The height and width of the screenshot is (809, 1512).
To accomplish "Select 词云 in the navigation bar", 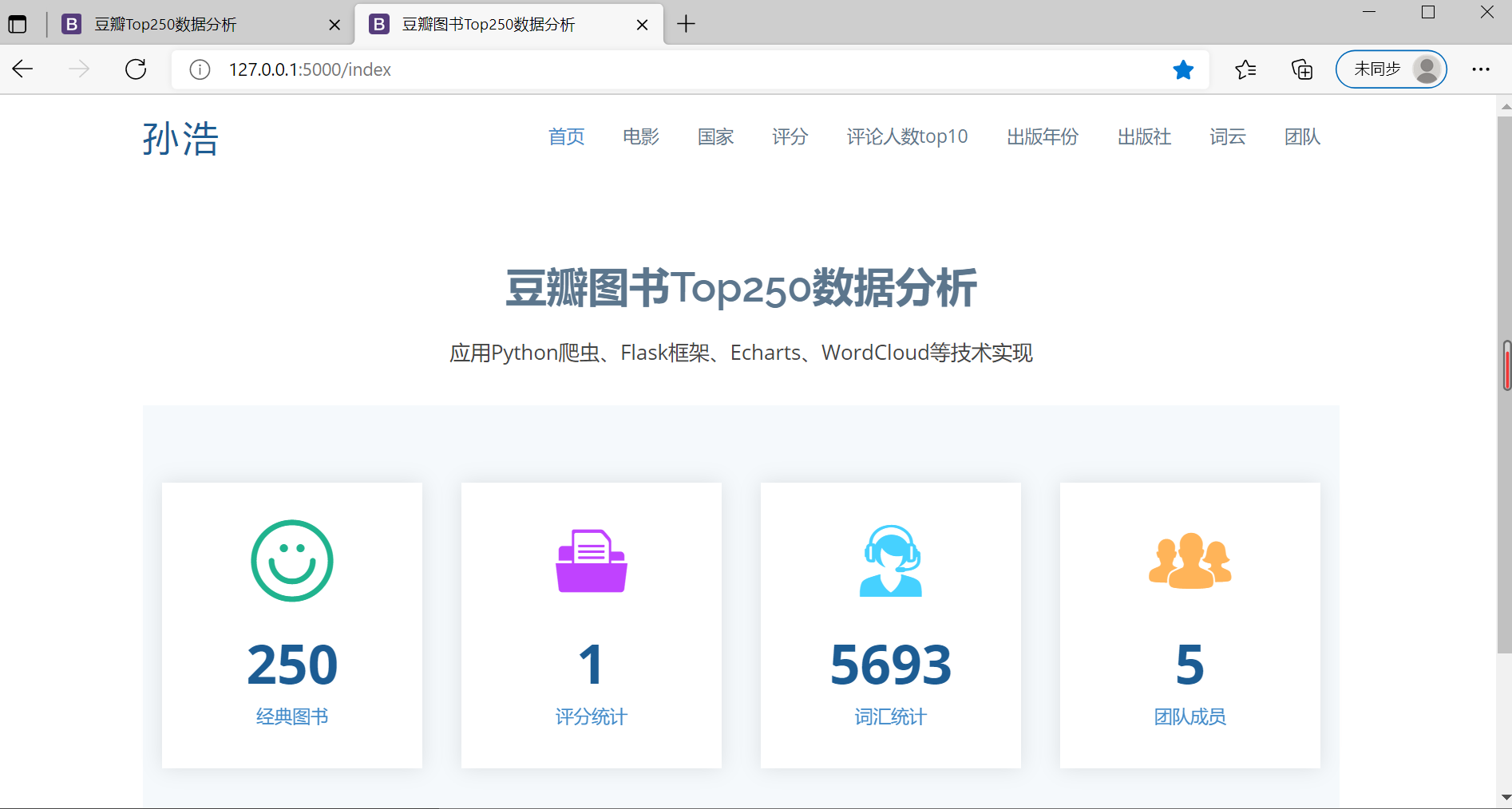I will (x=1227, y=137).
